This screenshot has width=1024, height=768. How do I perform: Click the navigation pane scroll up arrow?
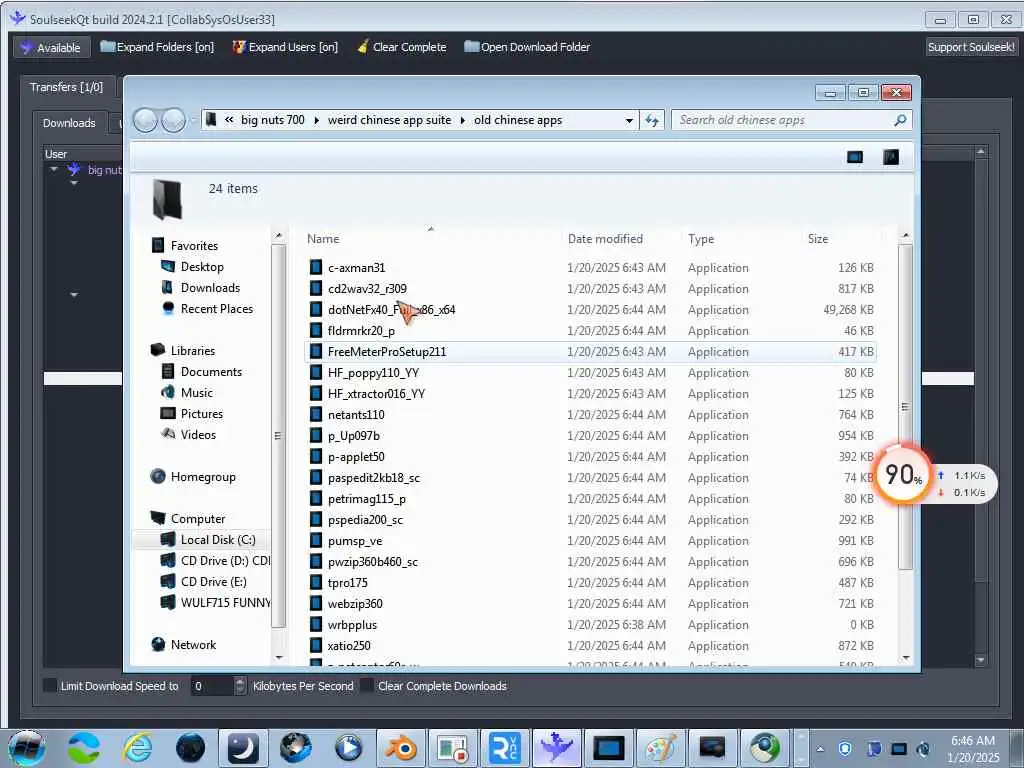tap(279, 235)
